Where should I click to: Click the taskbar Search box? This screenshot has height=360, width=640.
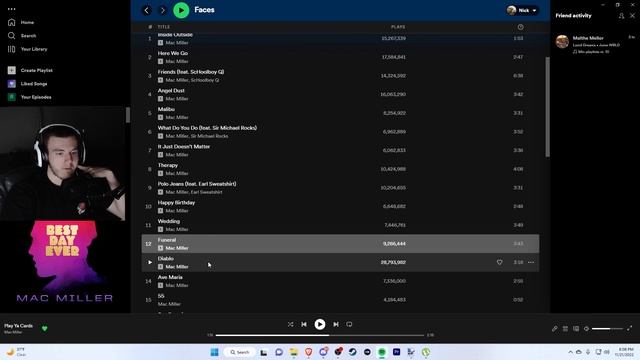(x=240, y=352)
